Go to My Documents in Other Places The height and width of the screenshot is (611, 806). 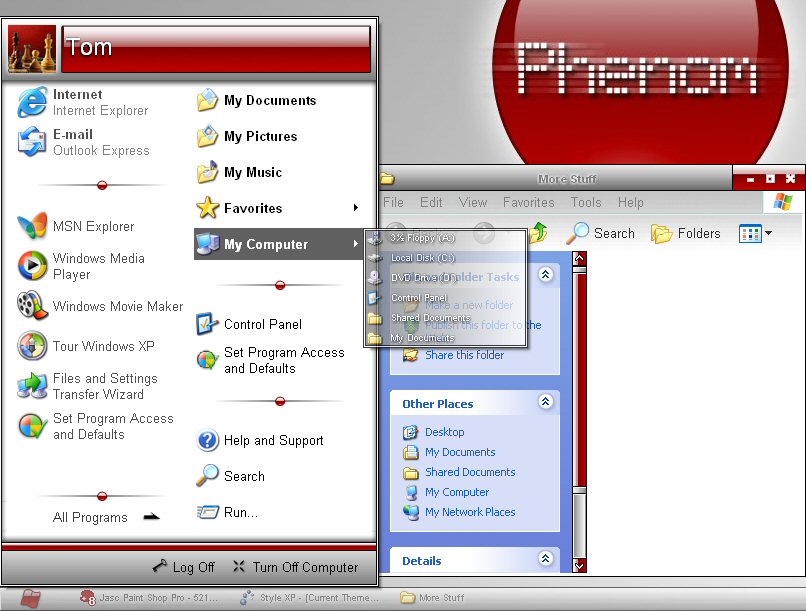(460, 452)
